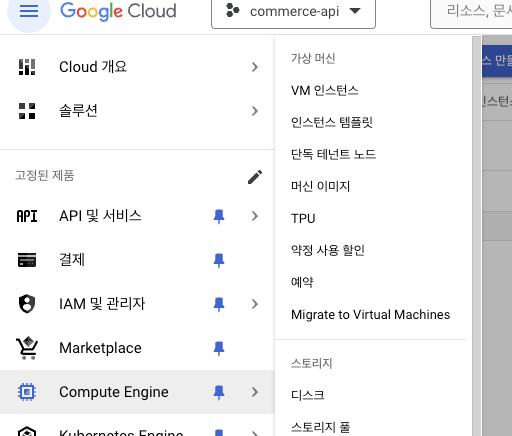
Task: Click the Google Cloud logo
Action: point(118,11)
